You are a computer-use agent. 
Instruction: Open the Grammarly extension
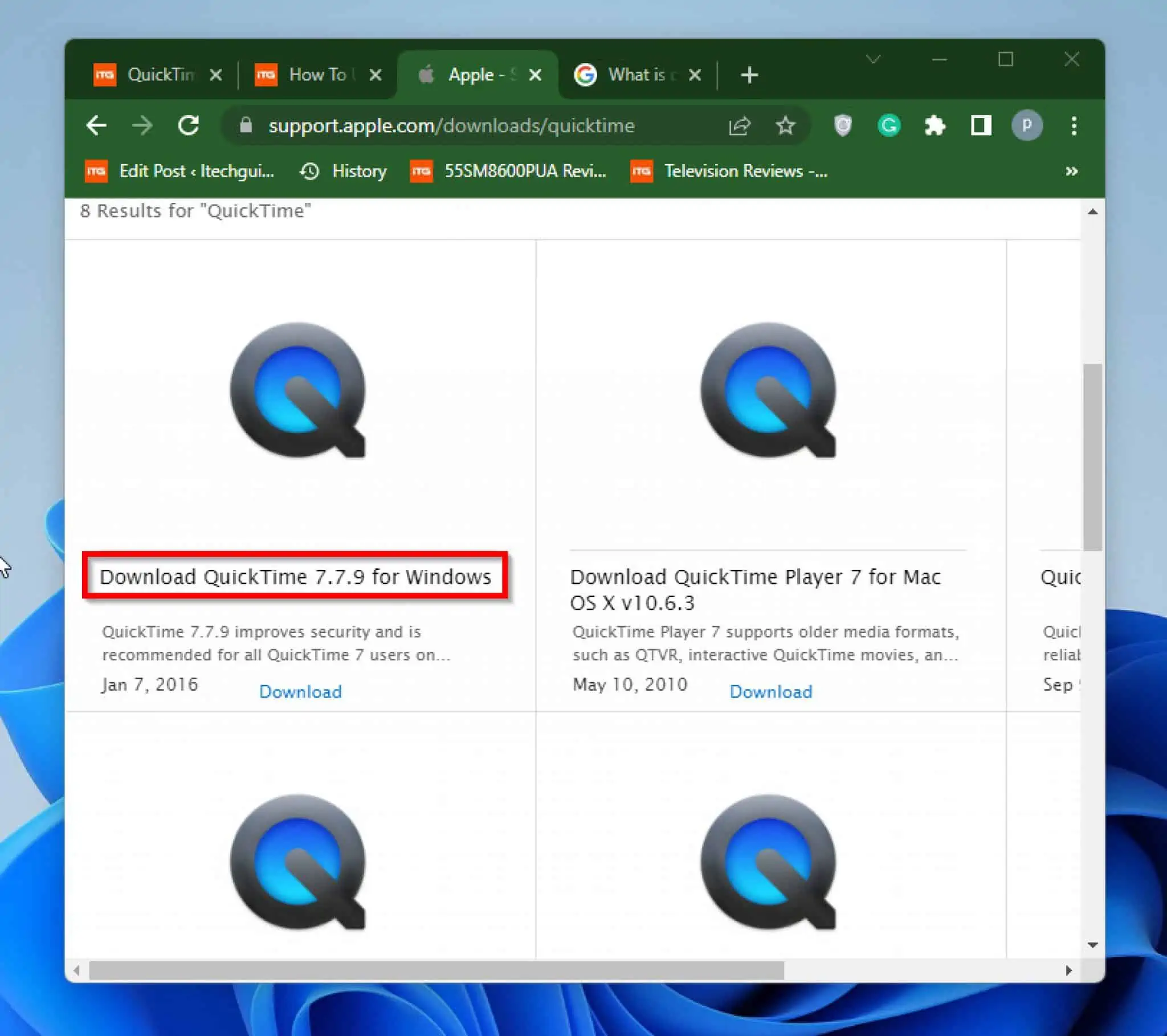[x=889, y=125]
